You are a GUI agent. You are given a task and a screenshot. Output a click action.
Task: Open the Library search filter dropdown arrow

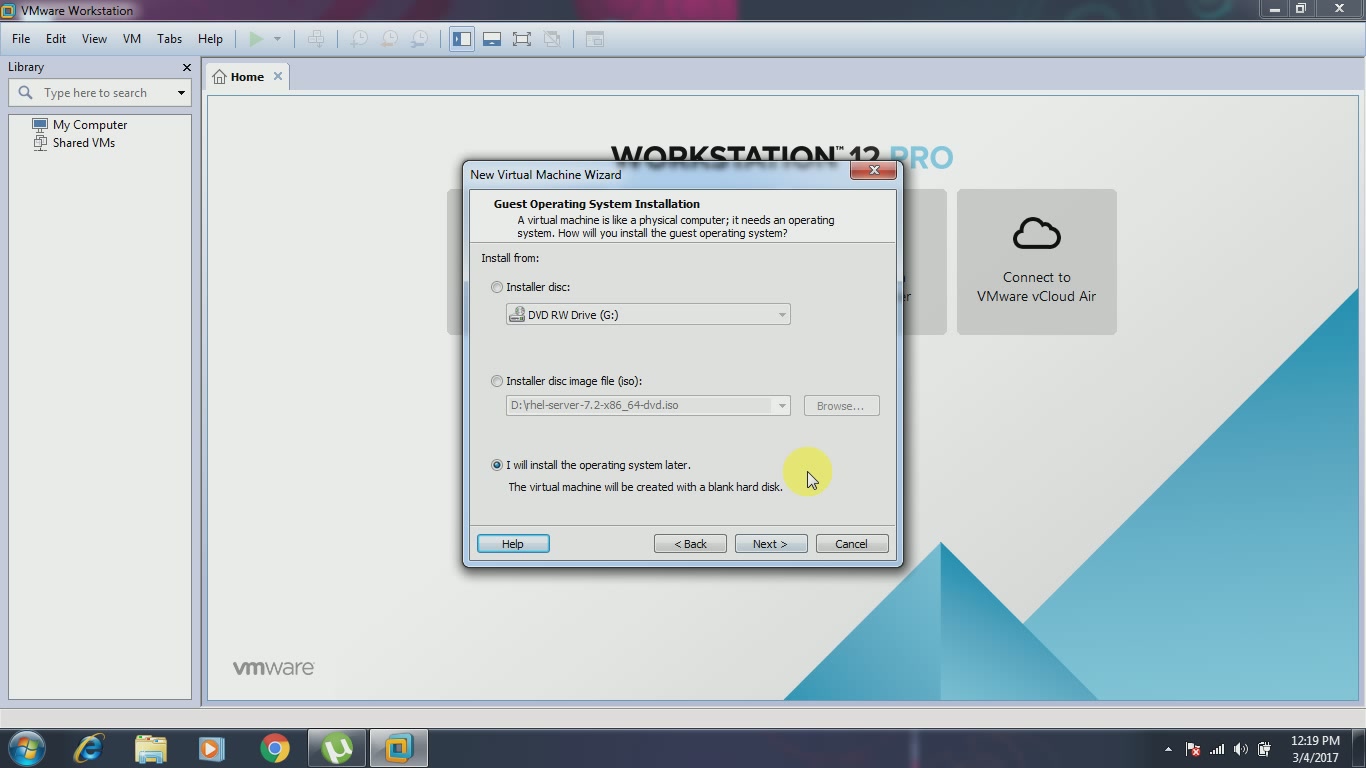pyautogui.click(x=181, y=93)
